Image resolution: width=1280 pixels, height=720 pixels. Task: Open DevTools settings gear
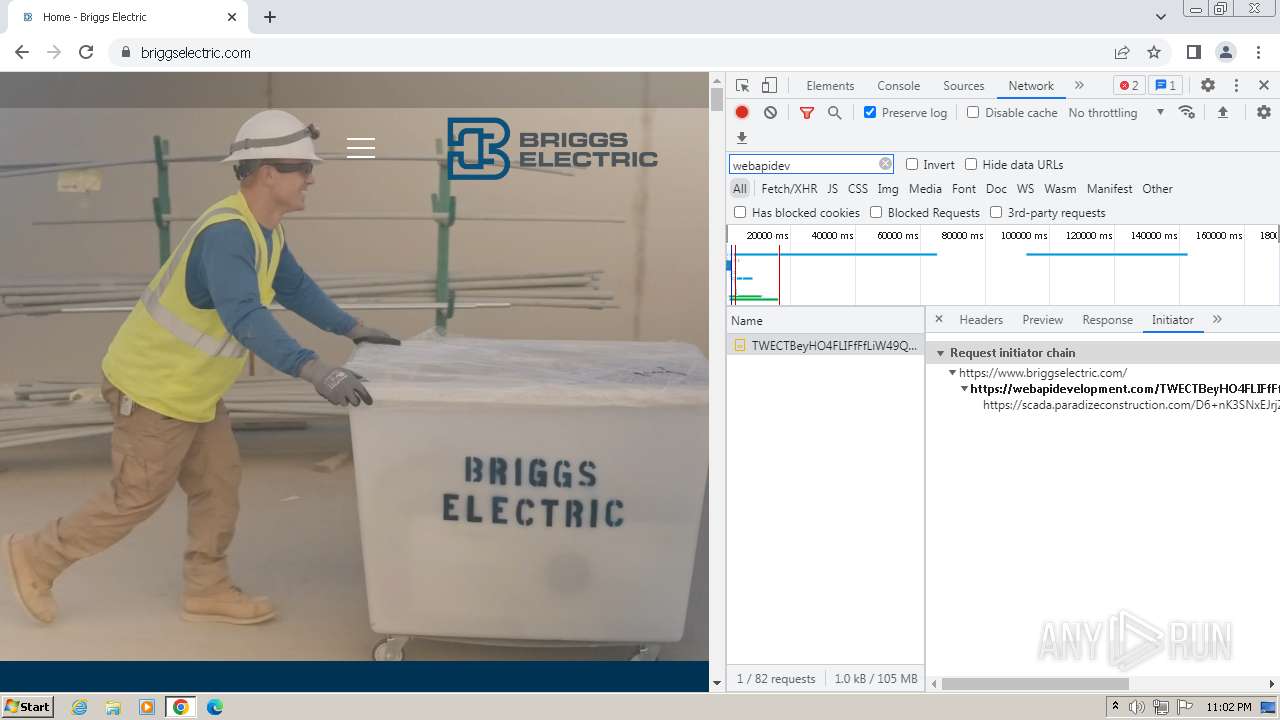coord(1207,86)
